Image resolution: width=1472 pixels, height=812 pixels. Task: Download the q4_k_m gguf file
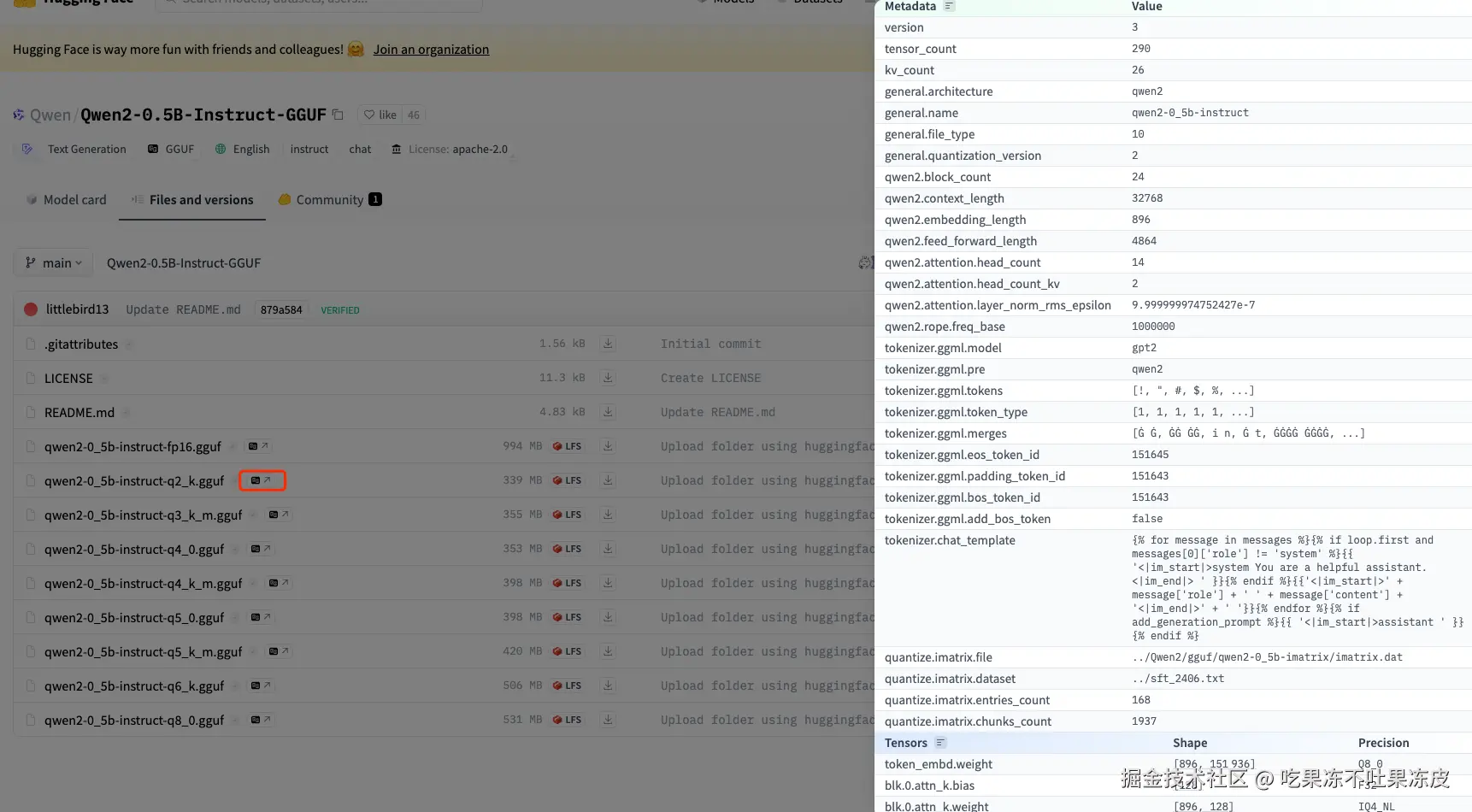pos(608,583)
